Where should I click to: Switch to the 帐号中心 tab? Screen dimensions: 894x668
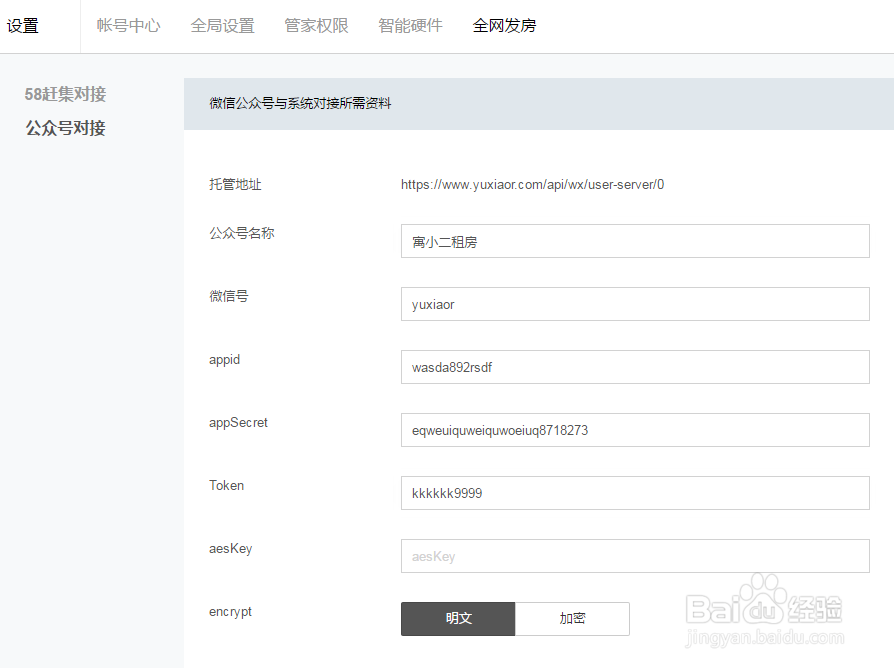point(128,26)
